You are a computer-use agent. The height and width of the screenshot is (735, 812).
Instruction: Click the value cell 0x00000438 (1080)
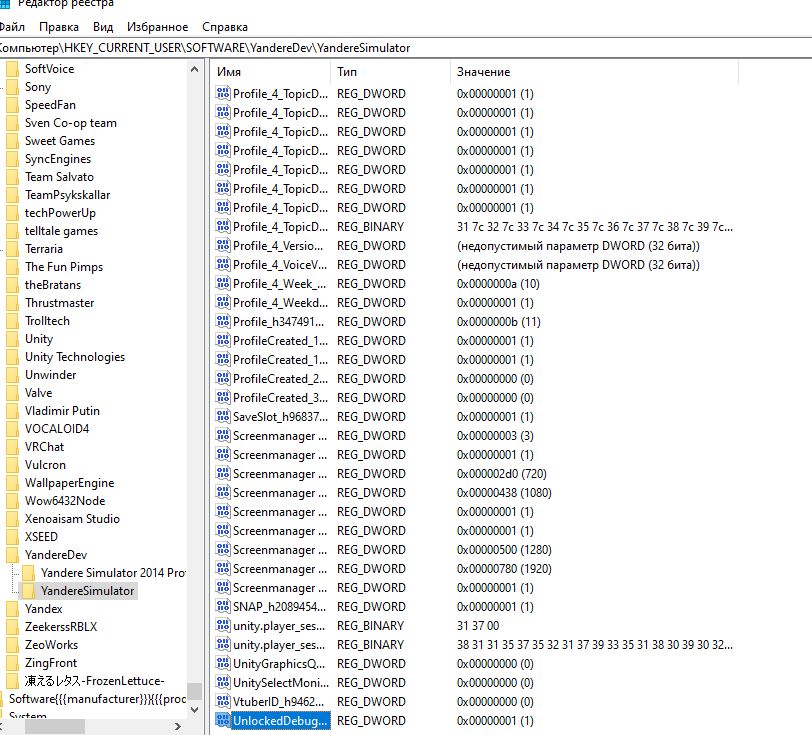pyautogui.click(x=504, y=493)
